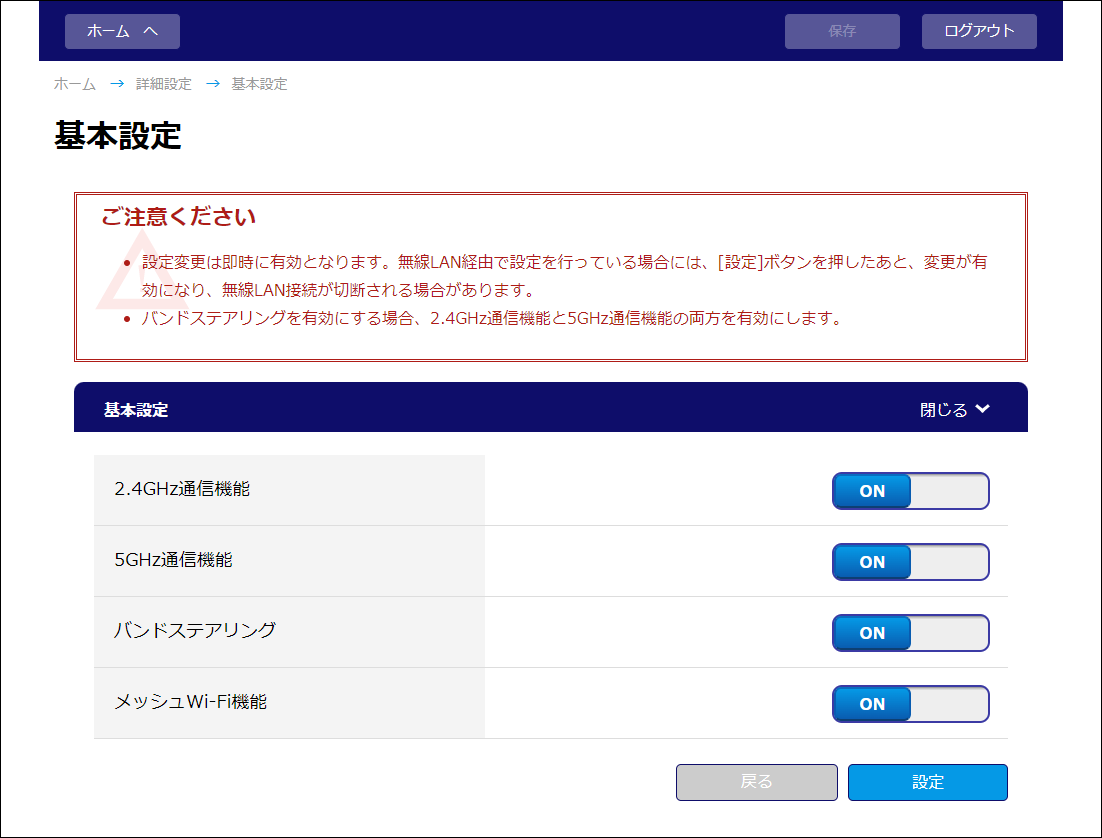Click the 基本設定 section header title
Image resolution: width=1102 pixels, height=838 pixels.
136,410
